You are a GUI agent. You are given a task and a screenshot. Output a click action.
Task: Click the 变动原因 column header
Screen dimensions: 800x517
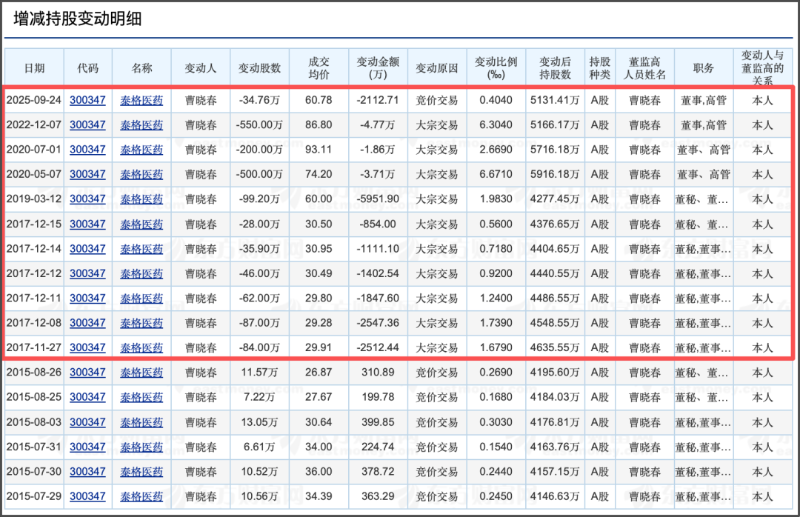(x=437, y=68)
